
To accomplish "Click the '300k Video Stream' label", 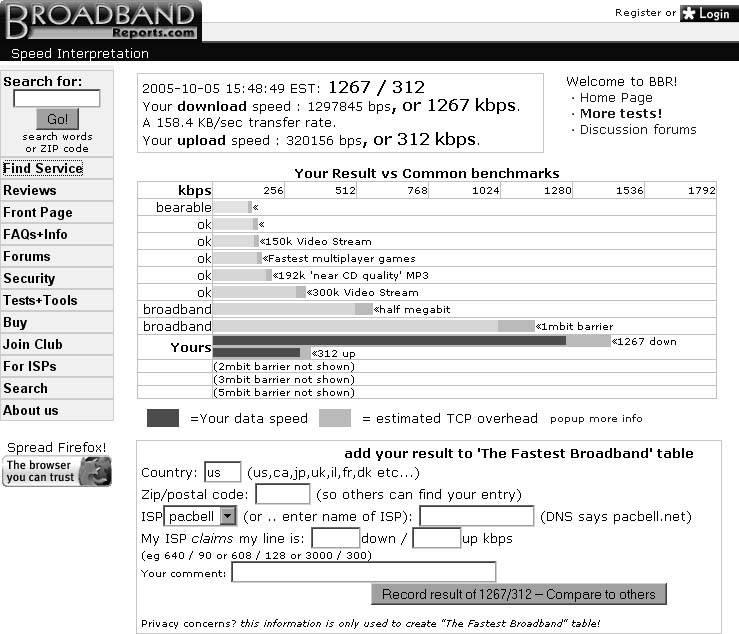I will tap(362, 292).
